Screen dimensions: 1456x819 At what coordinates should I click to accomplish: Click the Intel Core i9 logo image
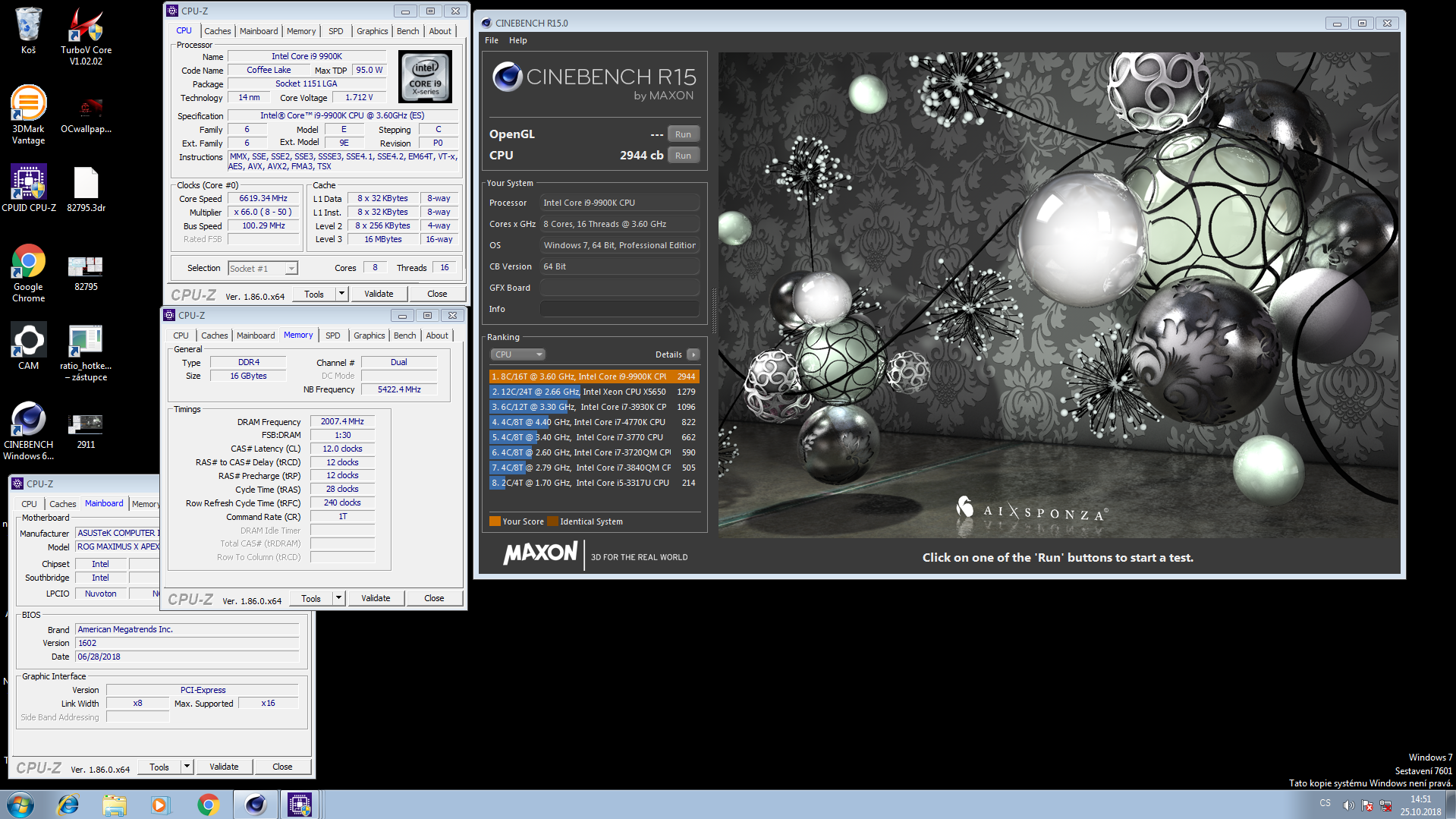coord(426,77)
